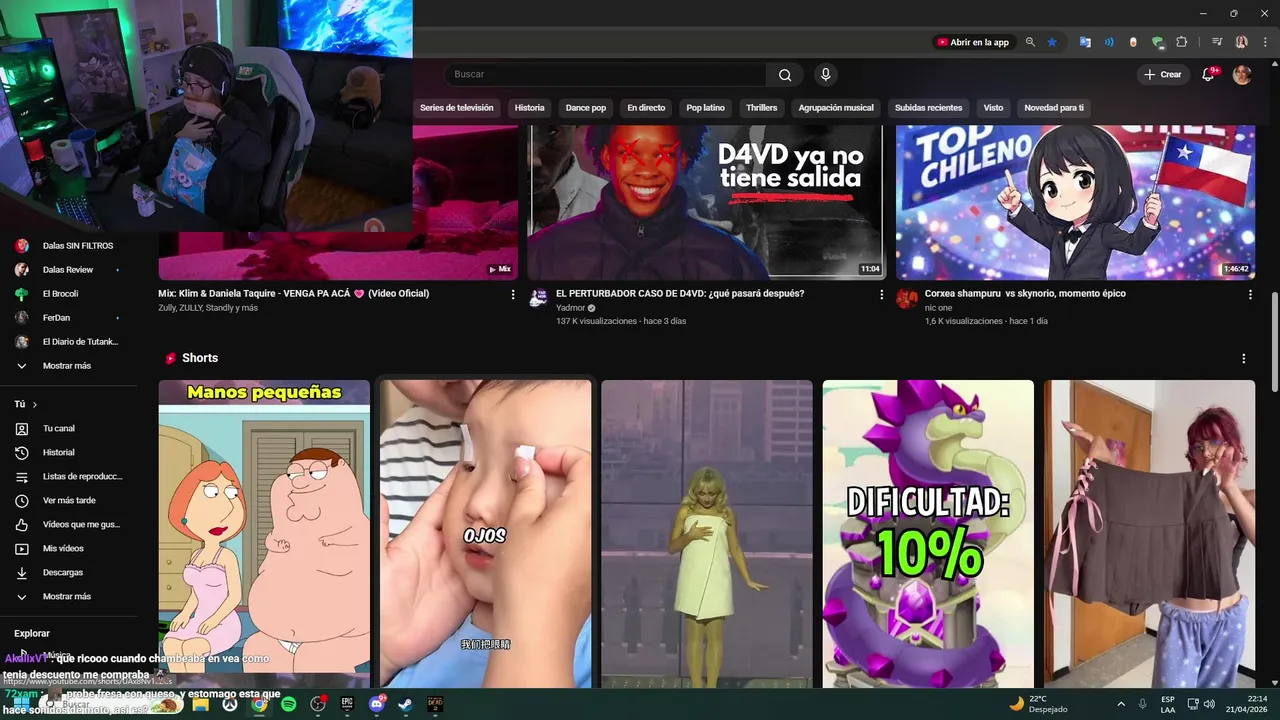Image resolution: width=1280 pixels, height=720 pixels.
Task: Click the Yadmor channel avatar
Action: 539,297
